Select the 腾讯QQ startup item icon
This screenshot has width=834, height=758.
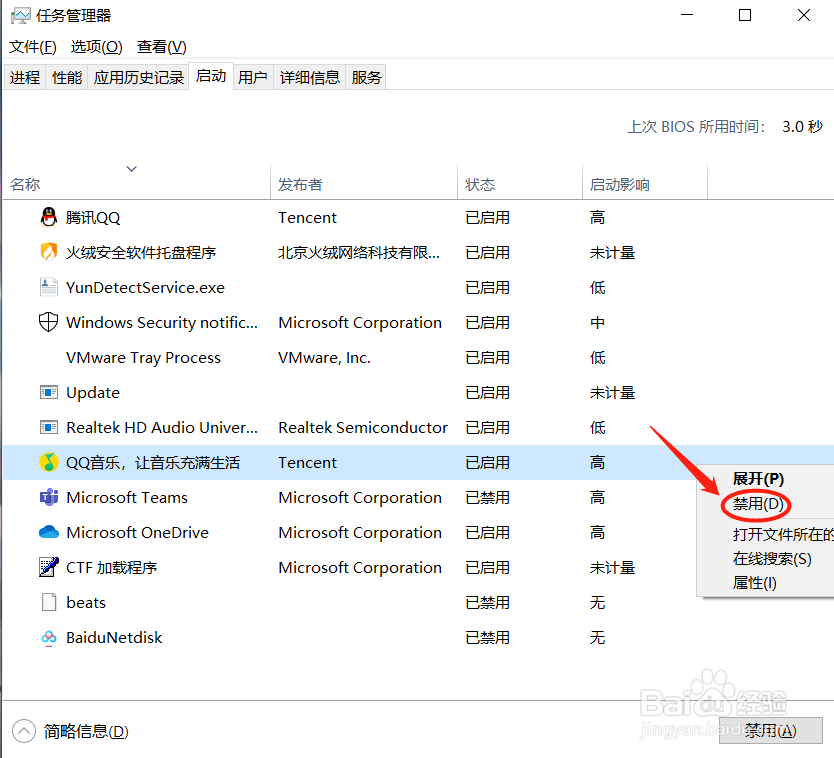coord(48,217)
